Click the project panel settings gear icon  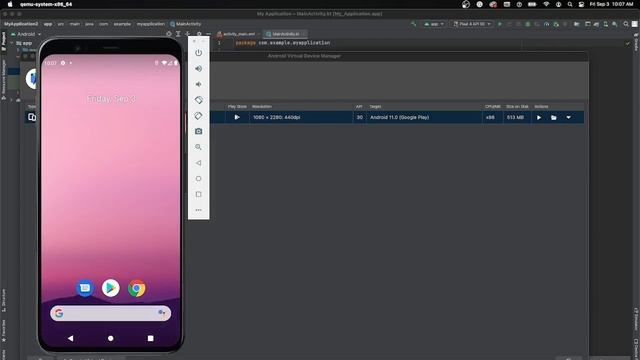click(x=199, y=34)
